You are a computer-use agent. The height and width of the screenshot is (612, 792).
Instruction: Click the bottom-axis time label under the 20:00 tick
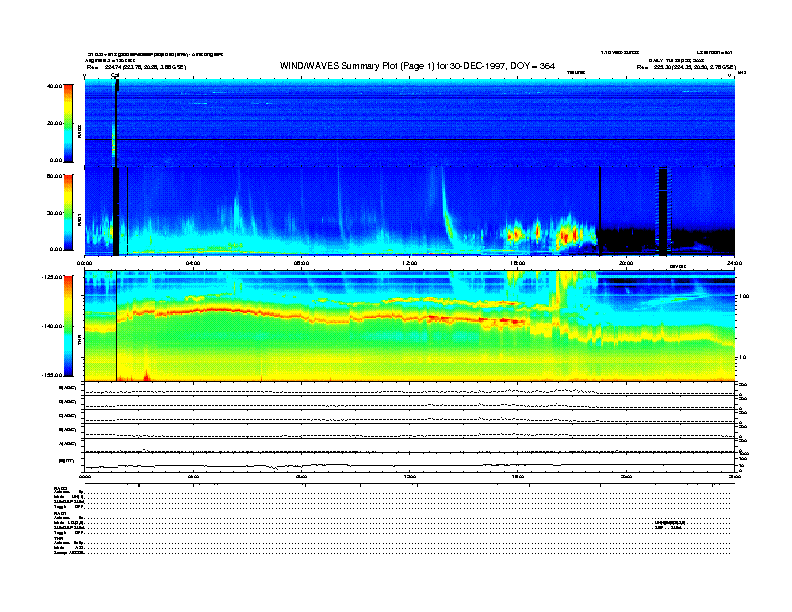coord(626,476)
